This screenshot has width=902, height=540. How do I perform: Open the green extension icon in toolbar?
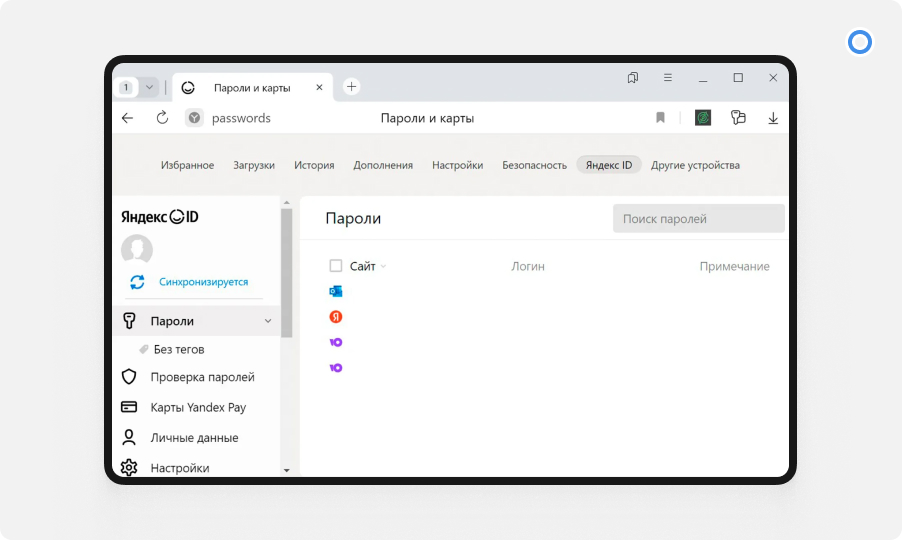[703, 118]
